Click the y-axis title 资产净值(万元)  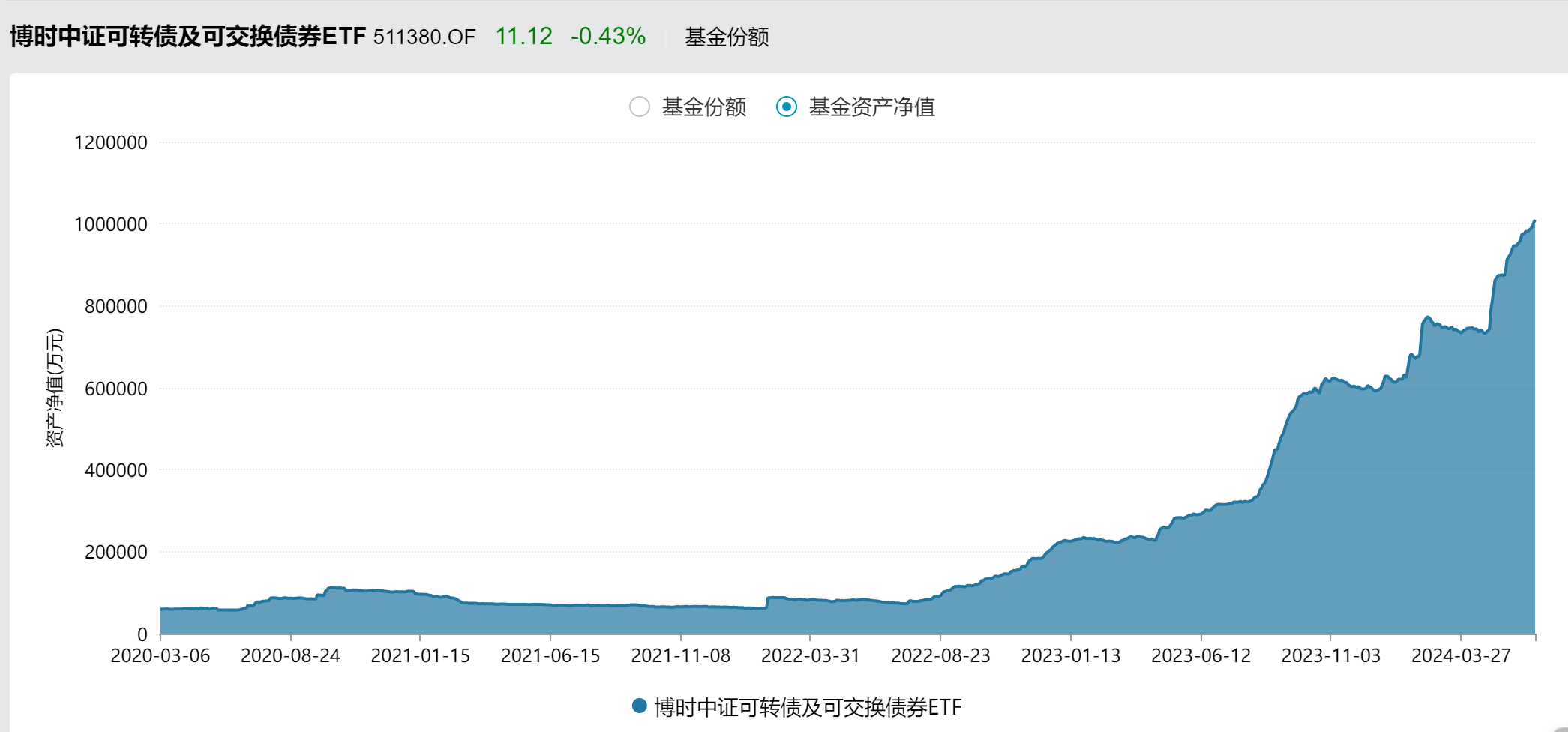click(55, 388)
